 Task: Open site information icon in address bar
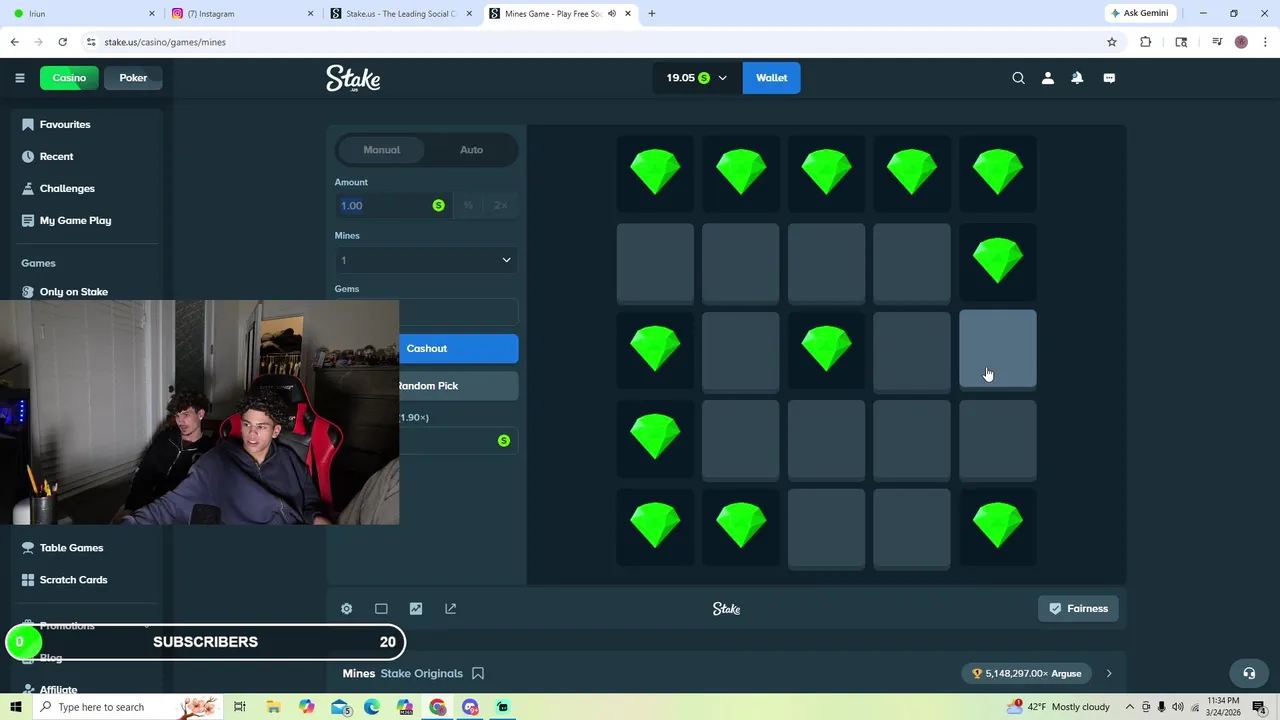pos(91,42)
